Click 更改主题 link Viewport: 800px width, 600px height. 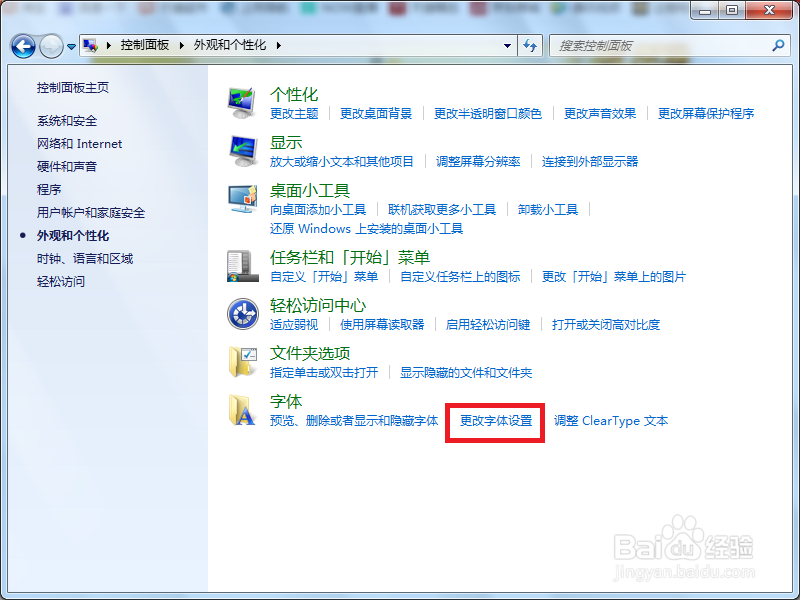click(294, 114)
